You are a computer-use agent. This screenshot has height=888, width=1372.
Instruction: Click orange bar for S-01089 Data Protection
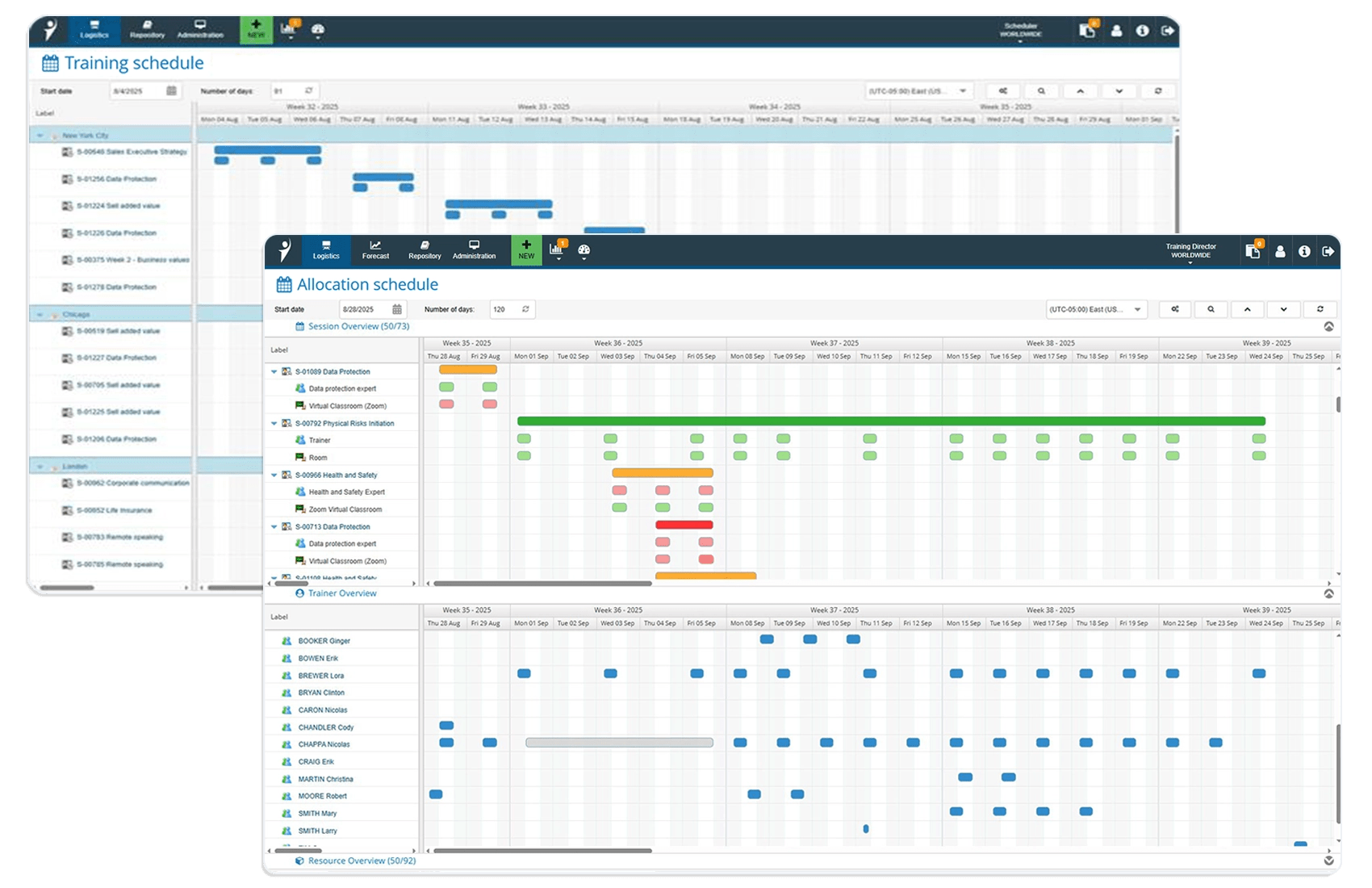(x=468, y=370)
